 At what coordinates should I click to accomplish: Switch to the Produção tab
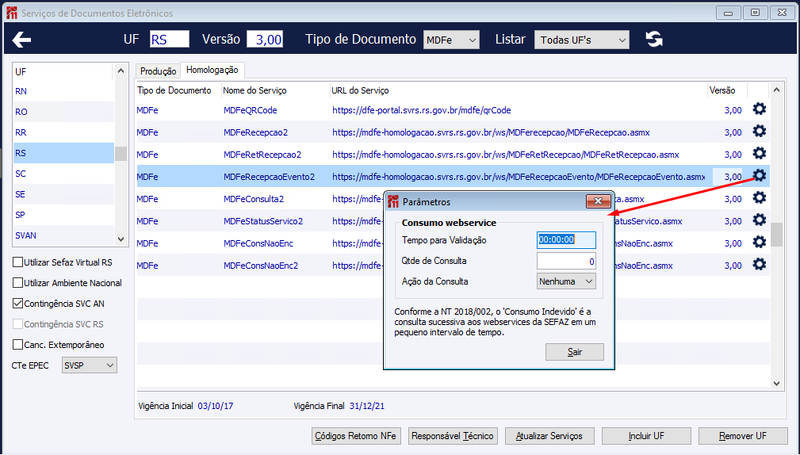[x=158, y=71]
